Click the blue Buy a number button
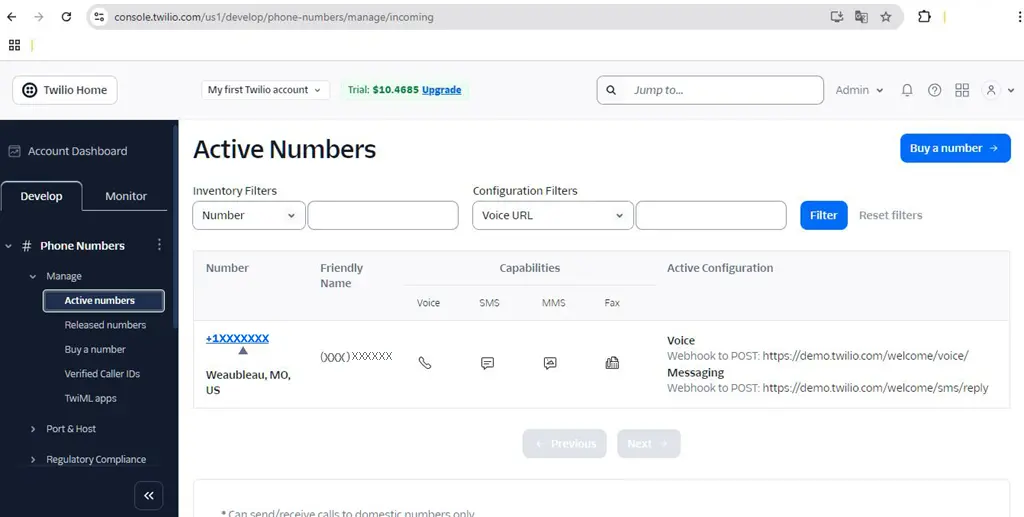The image size is (1024, 517). (x=955, y=148)
